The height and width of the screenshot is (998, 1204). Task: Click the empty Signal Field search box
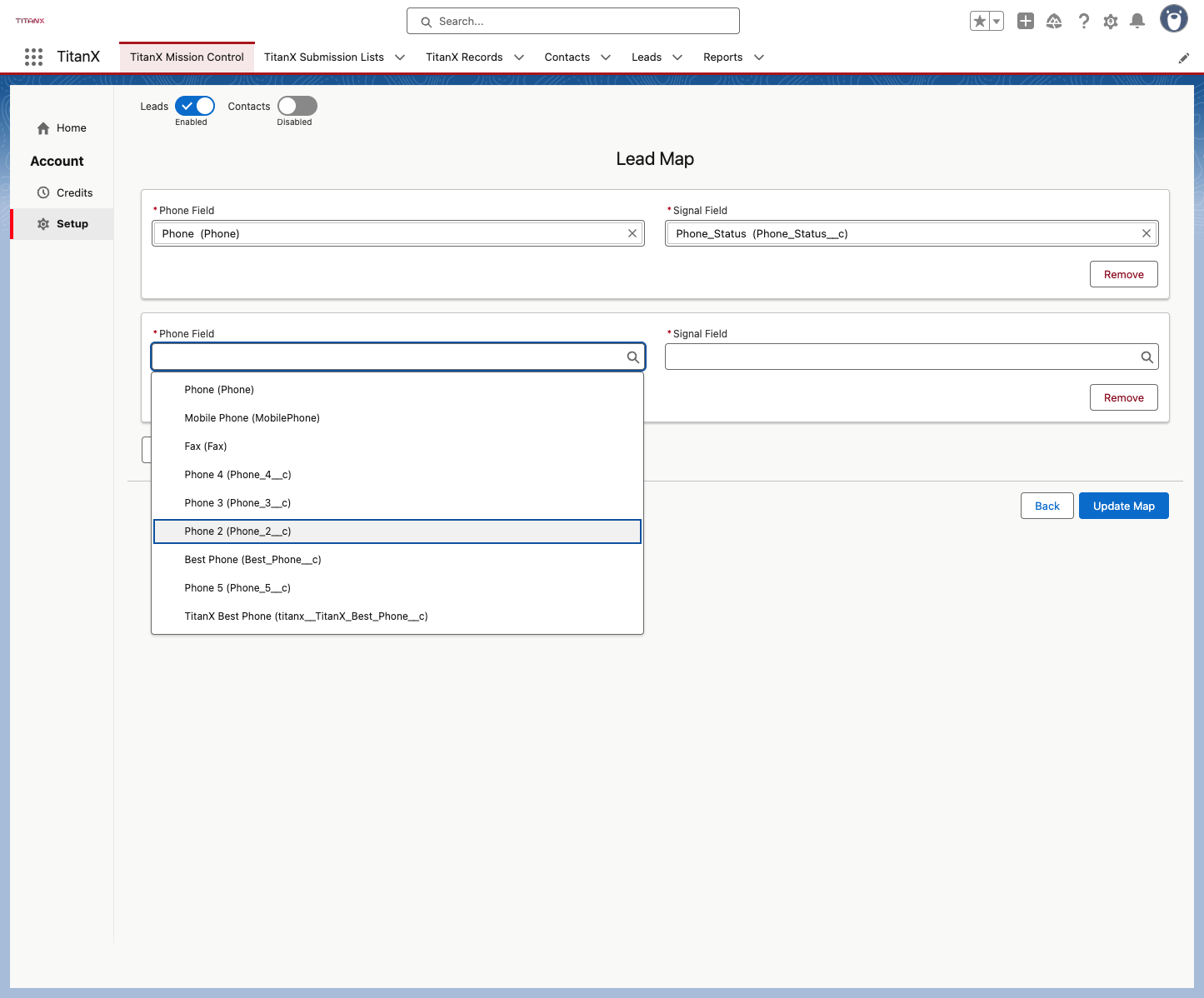912,357
